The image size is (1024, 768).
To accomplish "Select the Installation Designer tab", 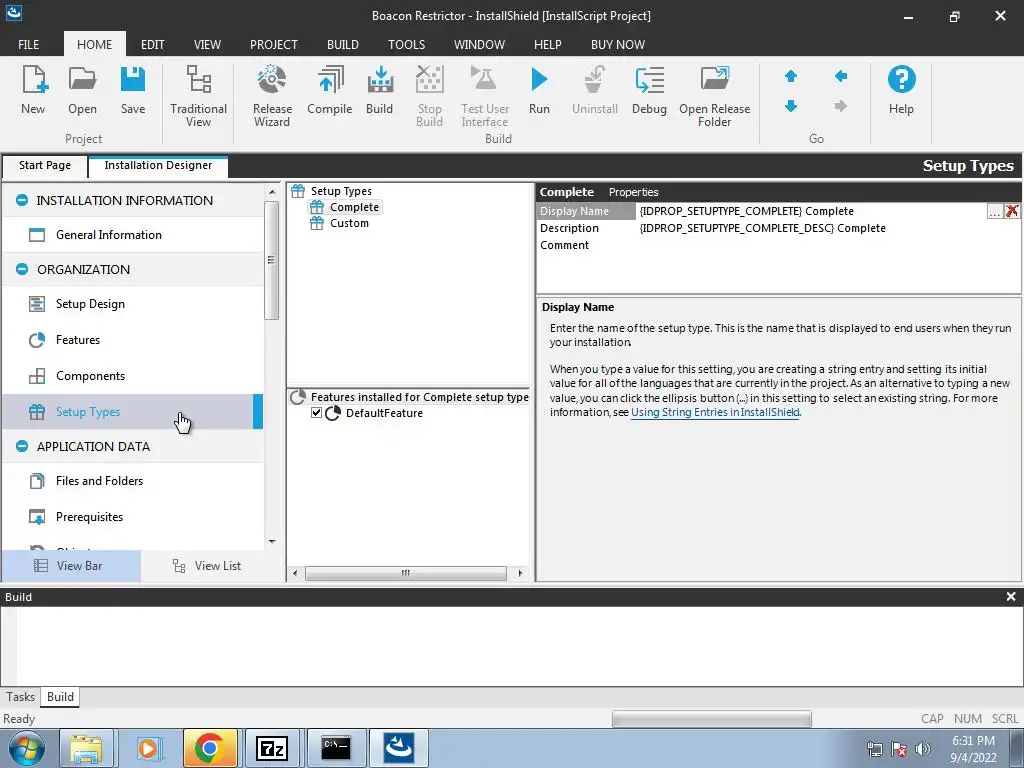I will (158, 165).
